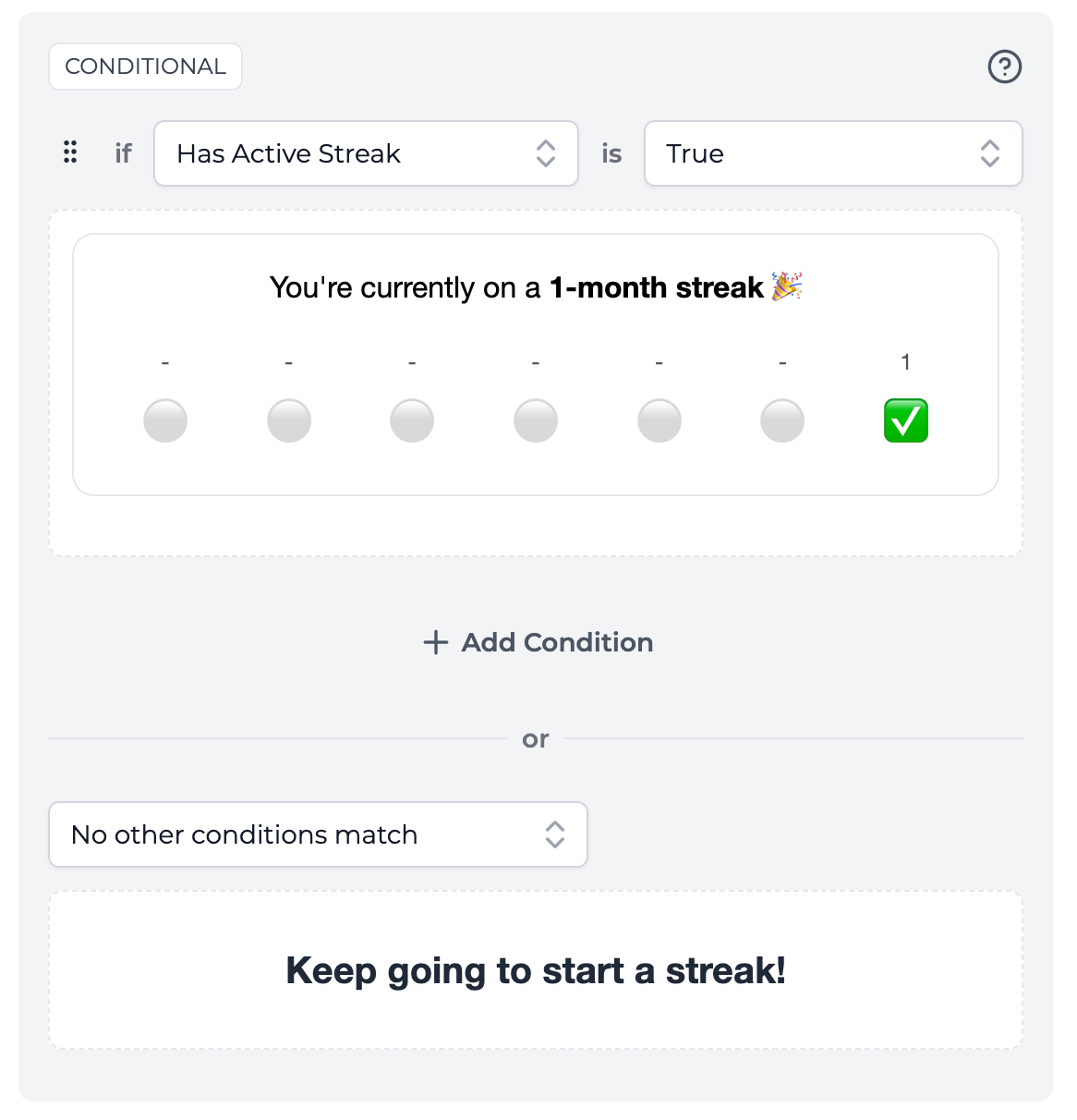Click the plus icon beside Add Condition
1077x1120 pixels.
pos(434,642)
